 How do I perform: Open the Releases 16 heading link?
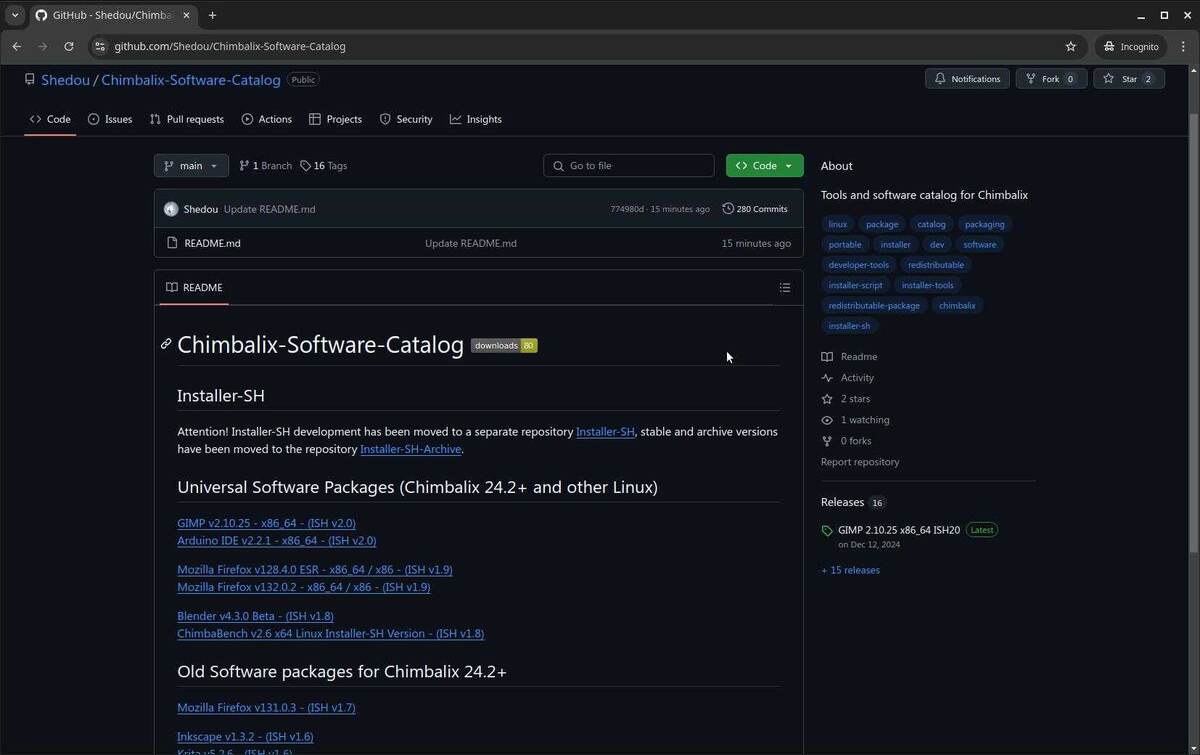click(x=853, y=502)
